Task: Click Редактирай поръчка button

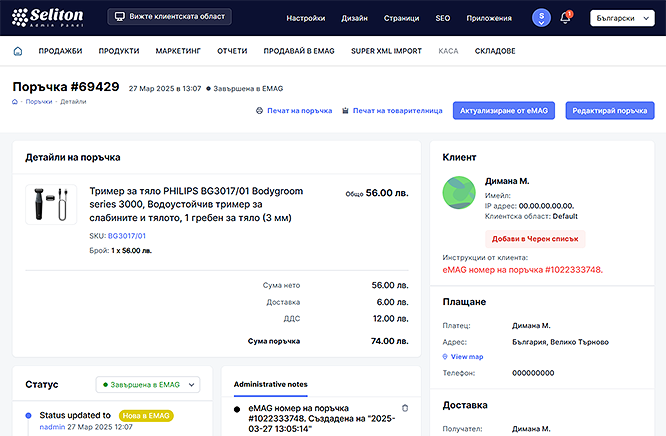Action: 609,110
